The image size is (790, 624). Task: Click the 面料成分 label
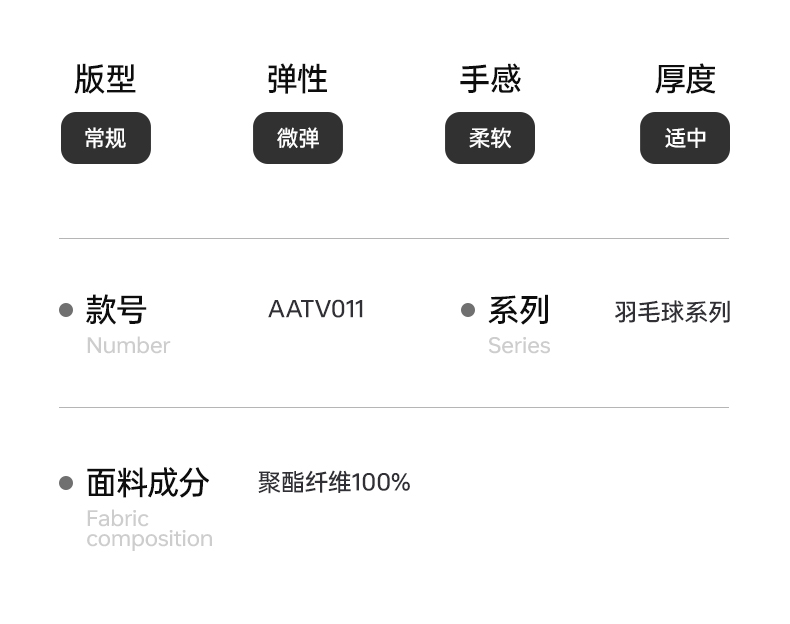coord(148,483)
